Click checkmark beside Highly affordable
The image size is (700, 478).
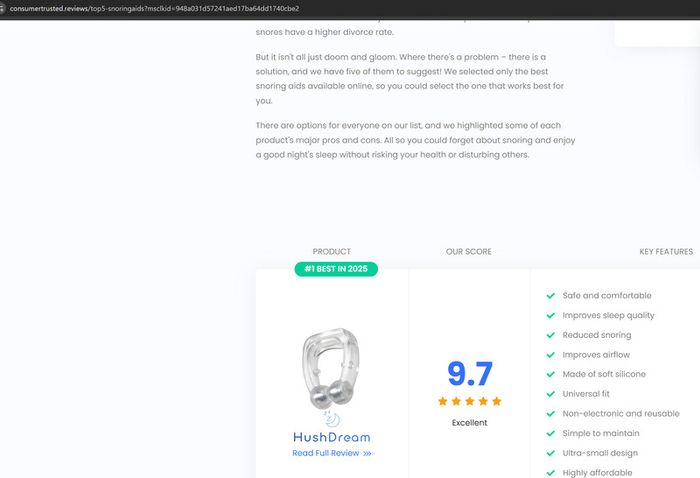[x=550, y=473]
